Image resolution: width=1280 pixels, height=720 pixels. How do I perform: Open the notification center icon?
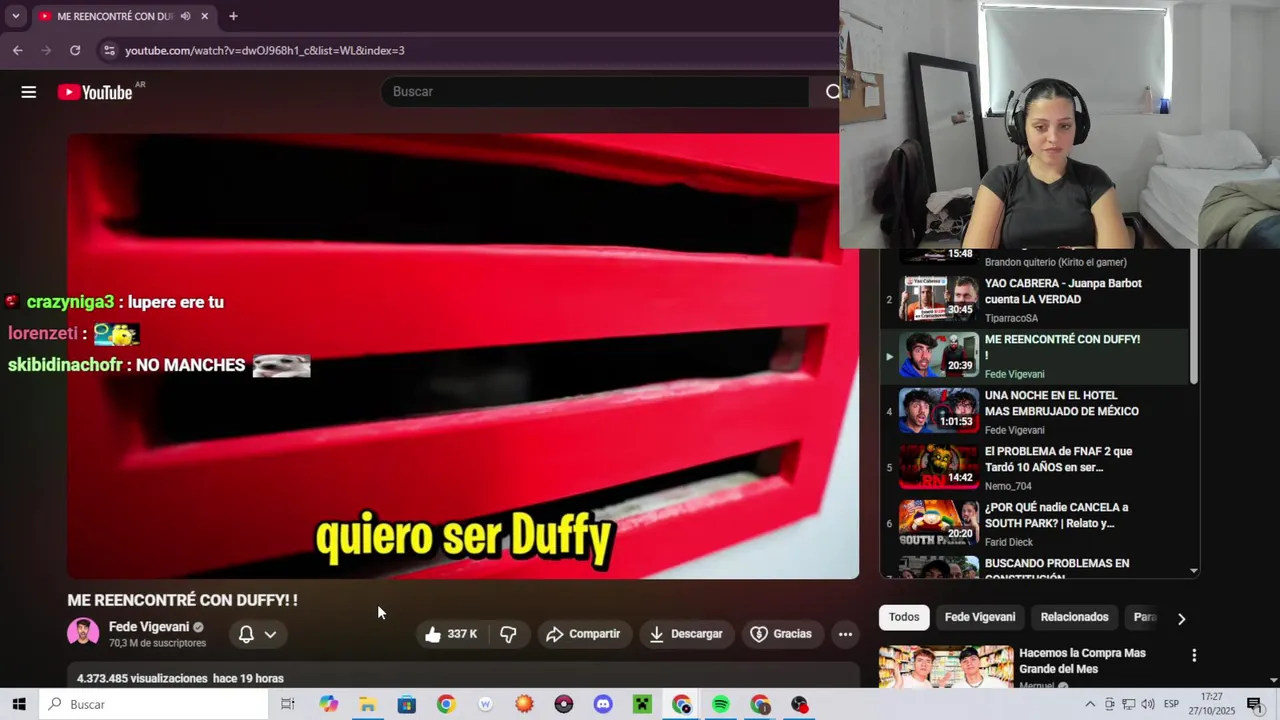pyautogui.click(x=1254, y=704)
